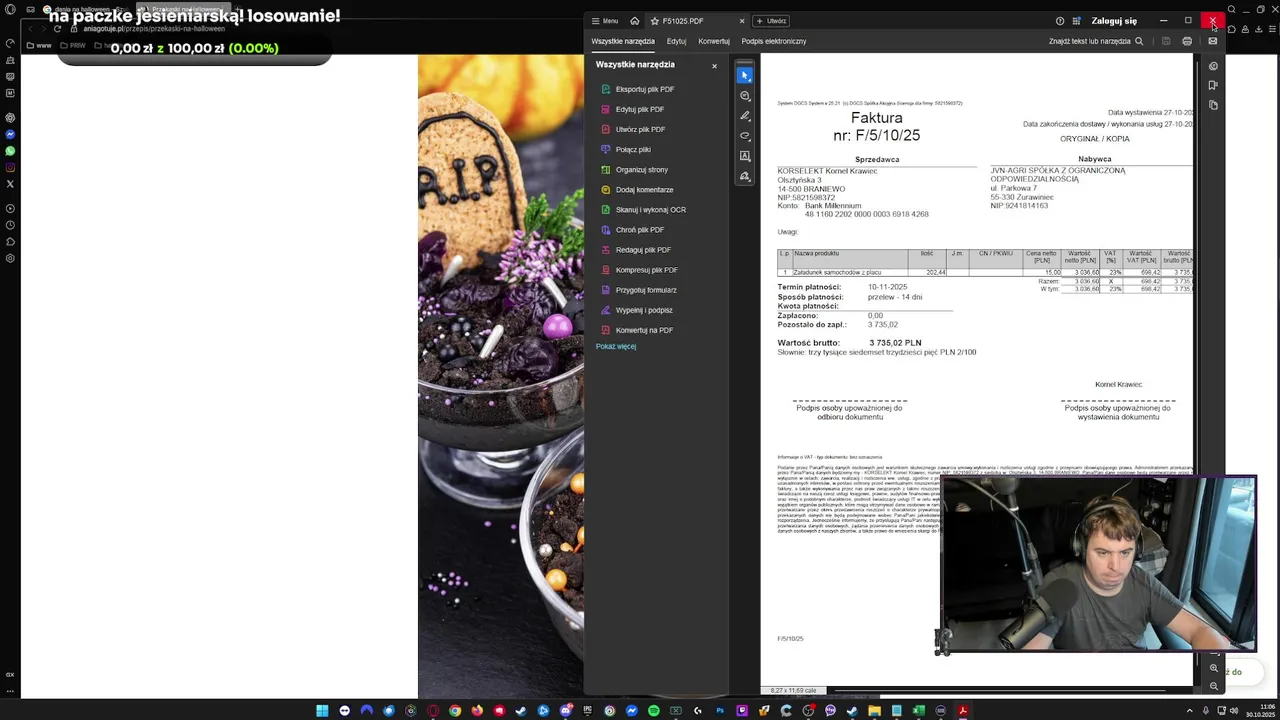The height and width of the screenshot is (720, 1280).
Task: Open the Dodaj komentarze tool
Action: pyautogui.click(x=637, y=189)
